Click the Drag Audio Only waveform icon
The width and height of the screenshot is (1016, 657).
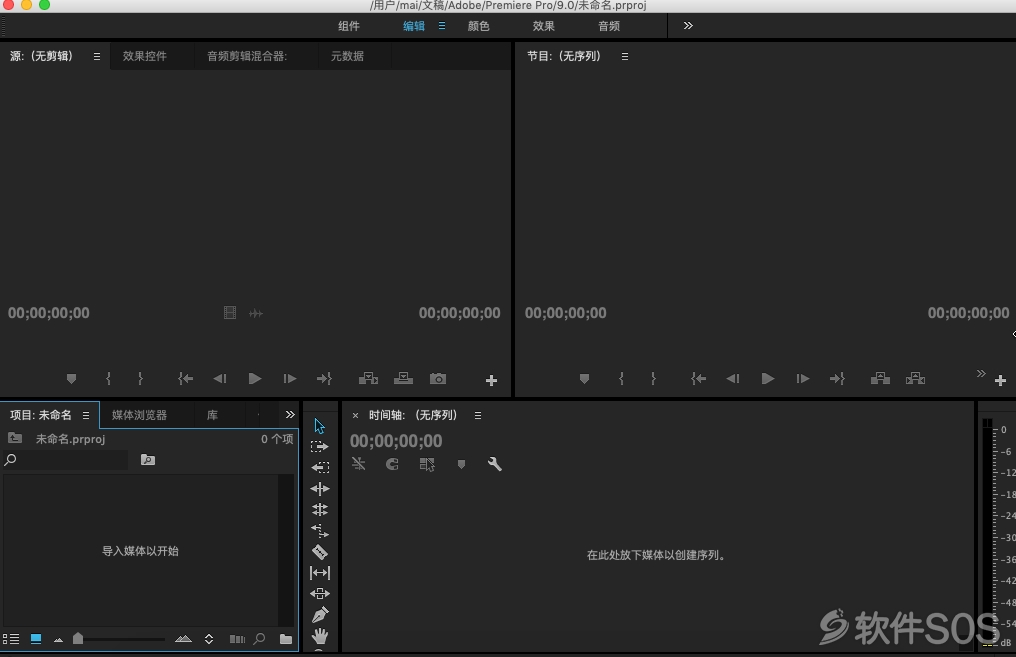(x=256, y=314)
